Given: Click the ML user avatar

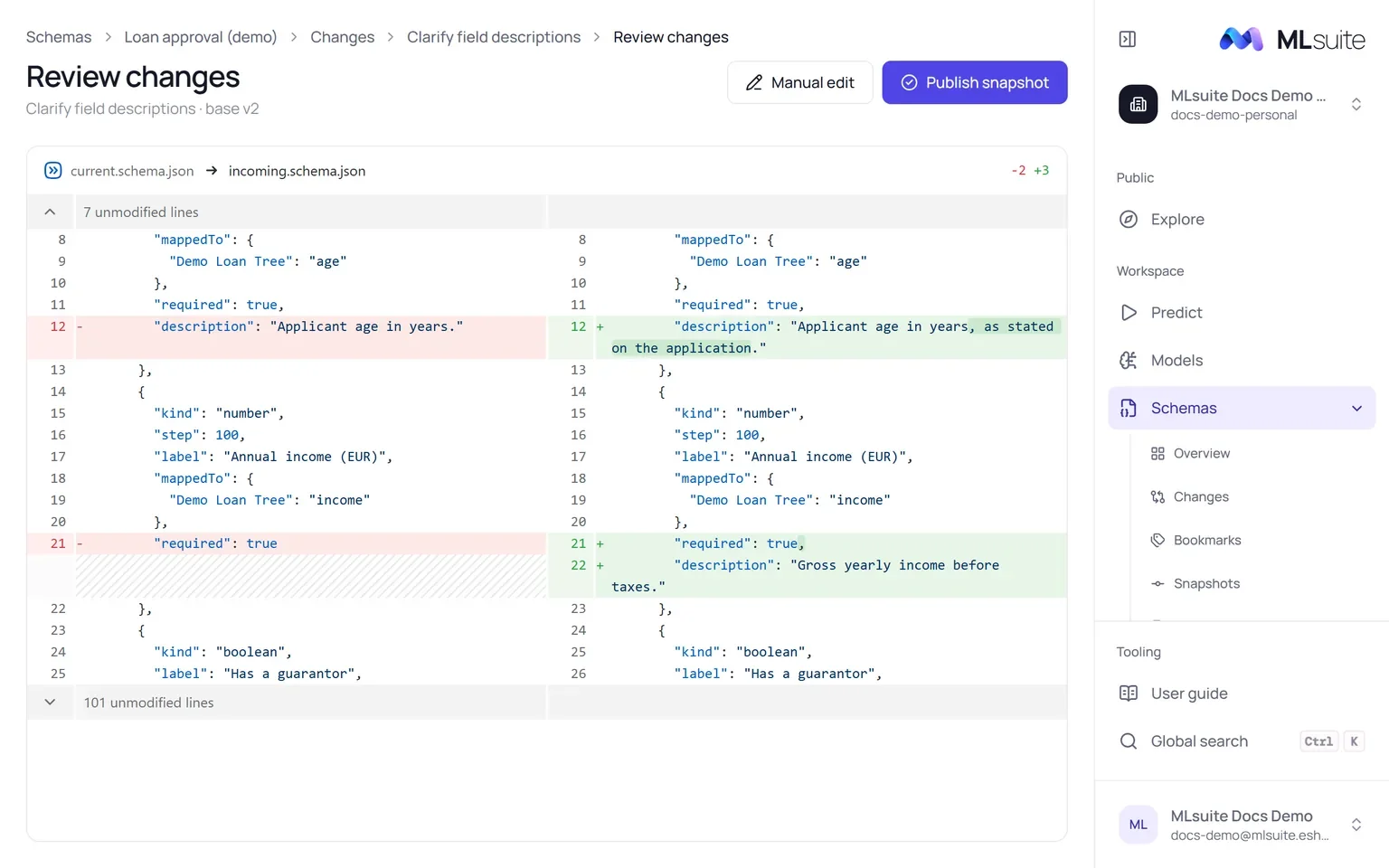Looking at the screenshot, I should pos(1138,824).
